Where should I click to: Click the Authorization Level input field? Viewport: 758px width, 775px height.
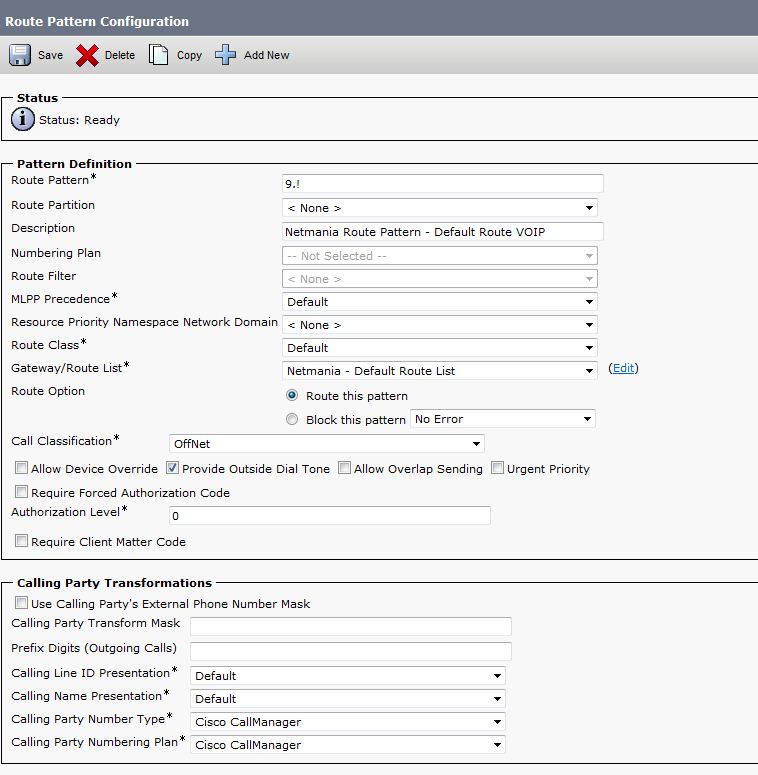[x=330, y=516]
